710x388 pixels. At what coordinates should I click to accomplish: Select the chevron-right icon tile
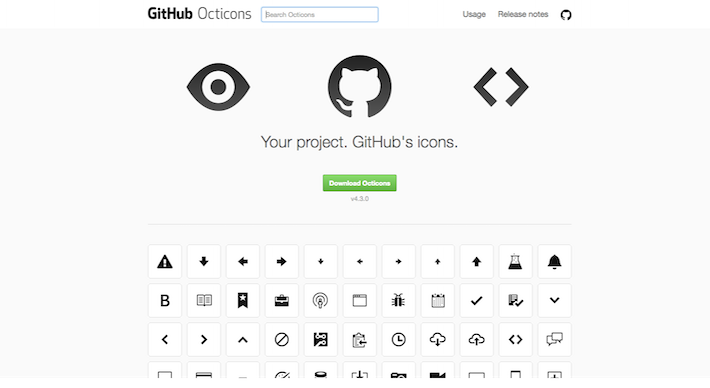point(204,340)
